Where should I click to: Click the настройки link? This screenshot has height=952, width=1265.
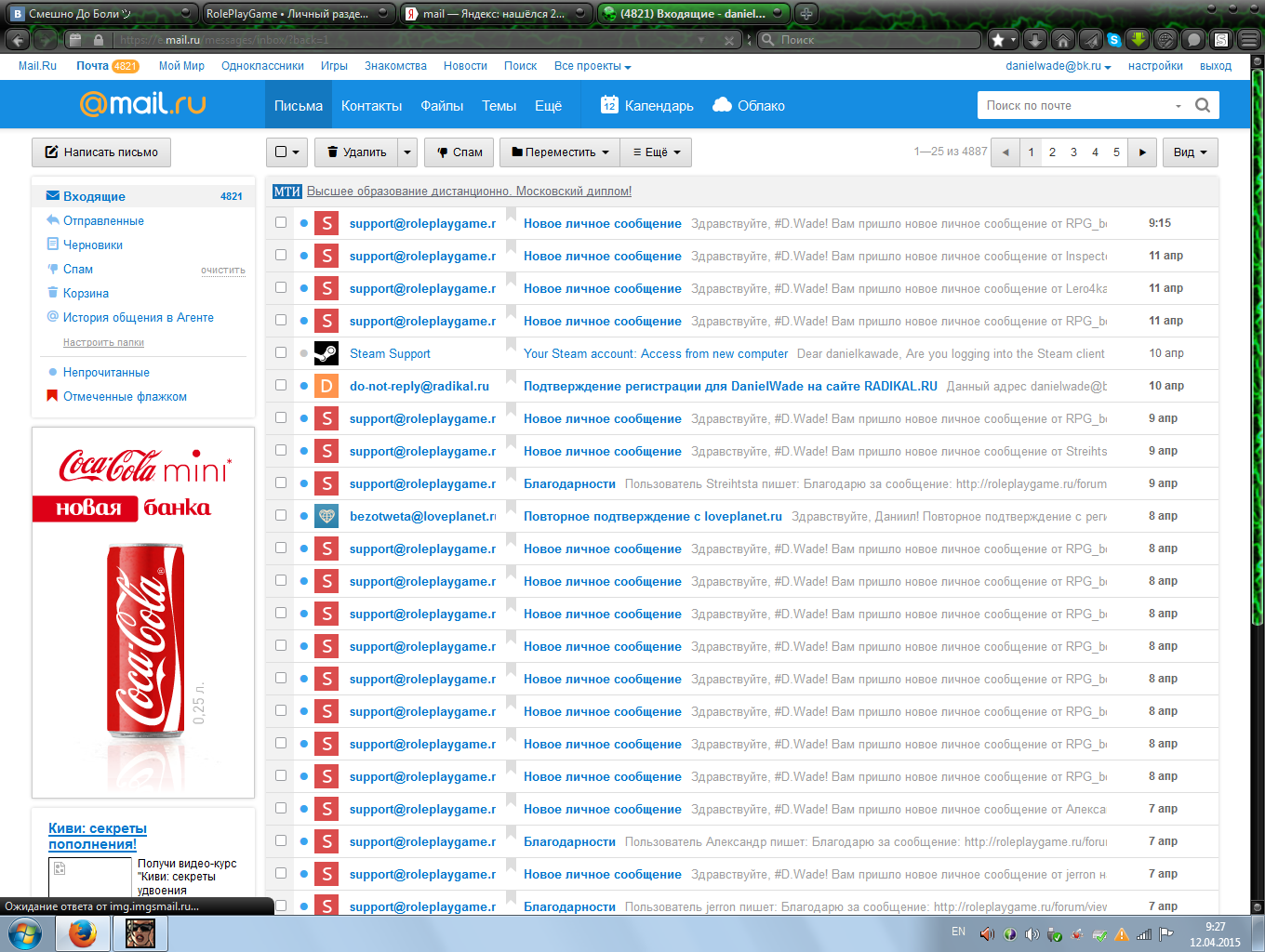tap(1155, 66)
